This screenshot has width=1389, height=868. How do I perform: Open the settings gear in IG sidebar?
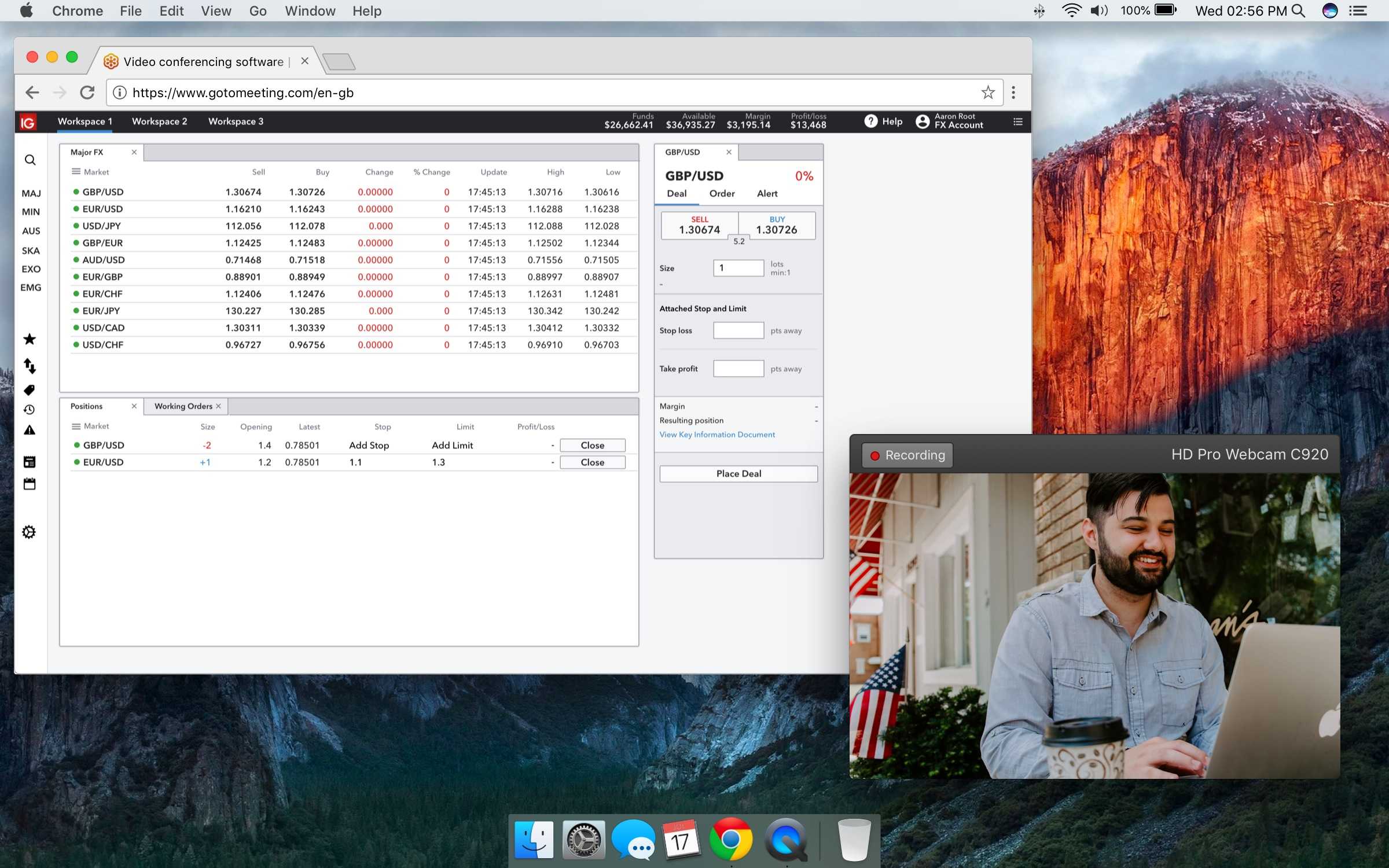coord(29,532)
